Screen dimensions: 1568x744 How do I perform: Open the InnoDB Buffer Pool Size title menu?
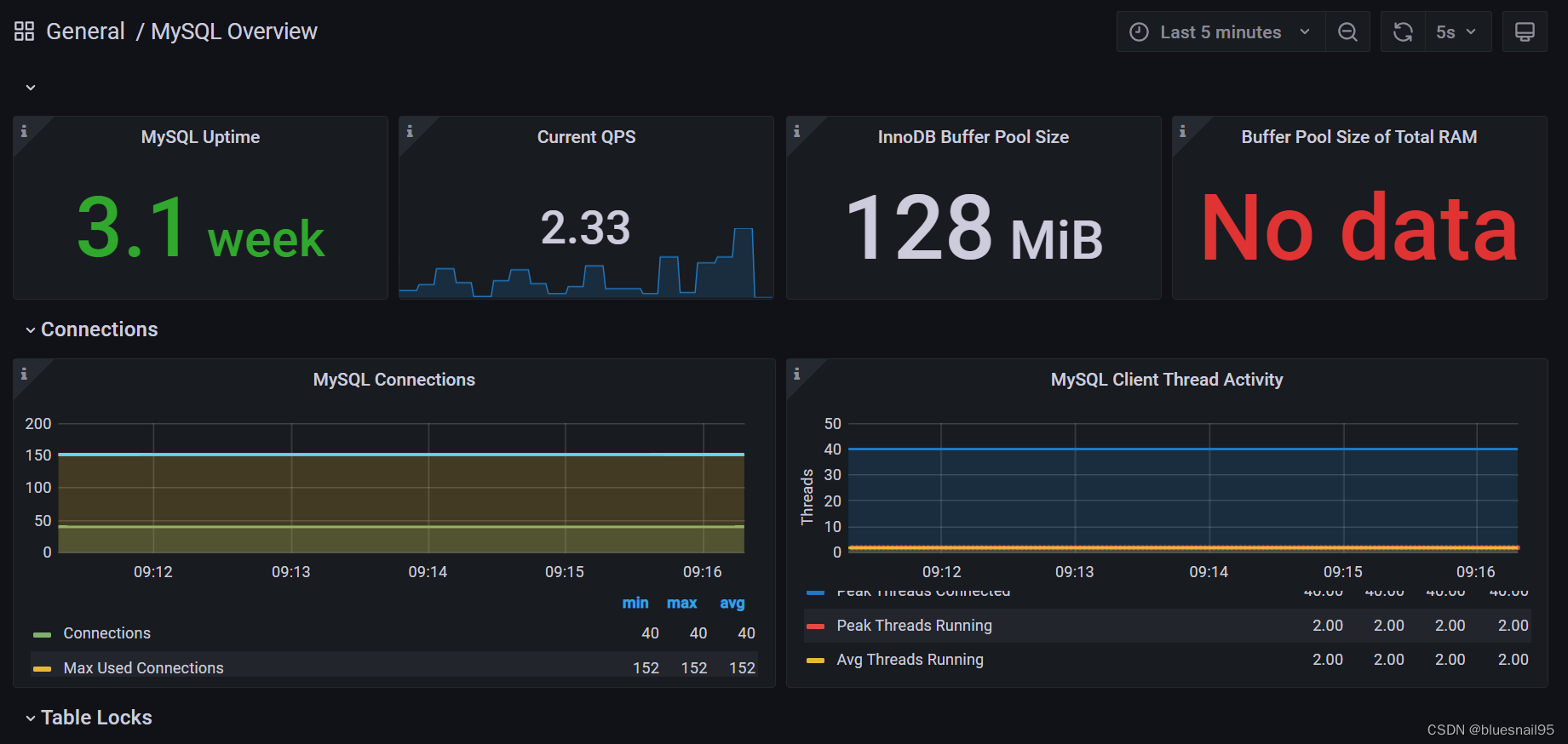(x=974, y=137)
